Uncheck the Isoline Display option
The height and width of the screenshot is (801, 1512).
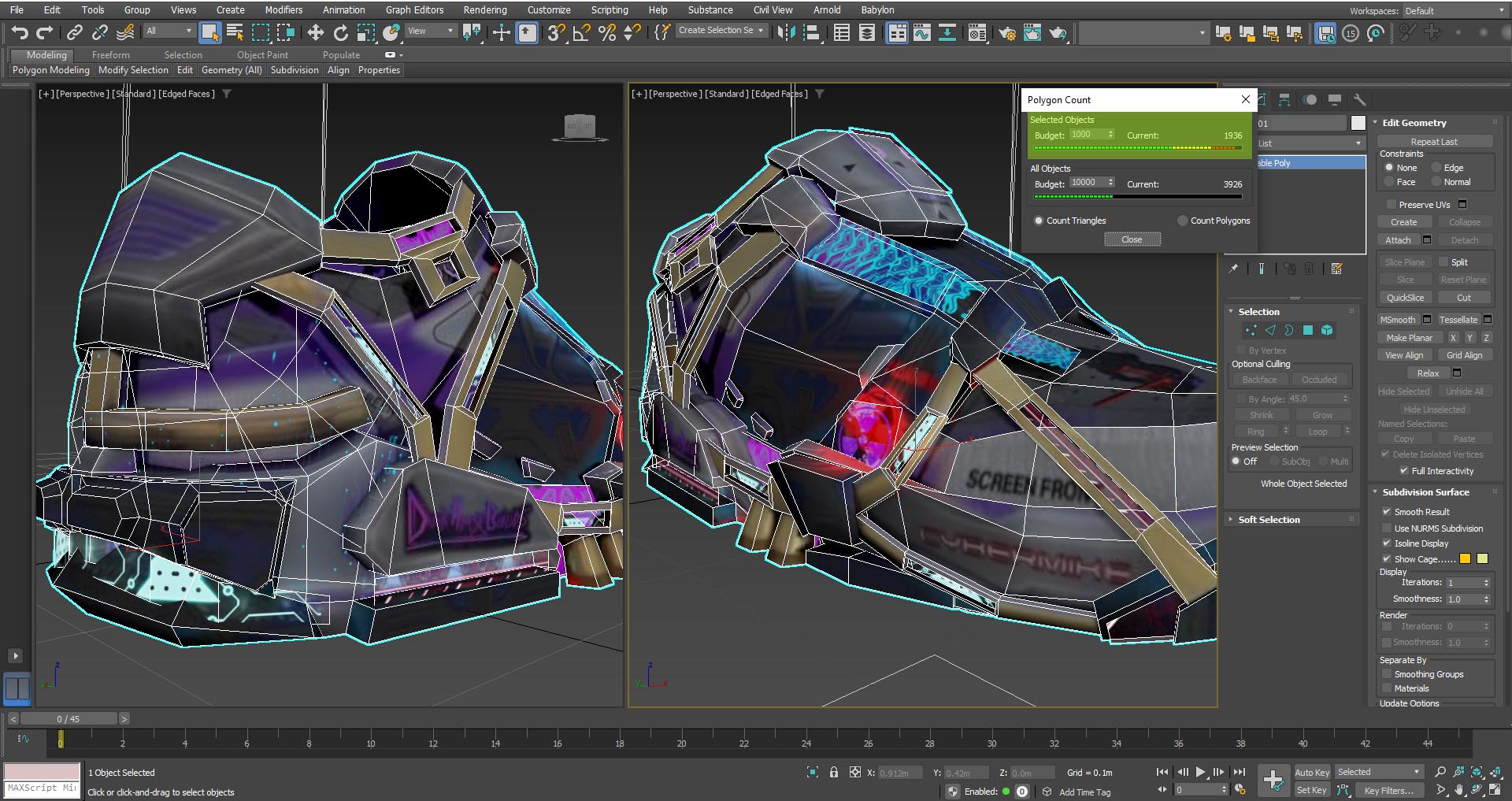pyautogui.click(x=1387, y=543)
